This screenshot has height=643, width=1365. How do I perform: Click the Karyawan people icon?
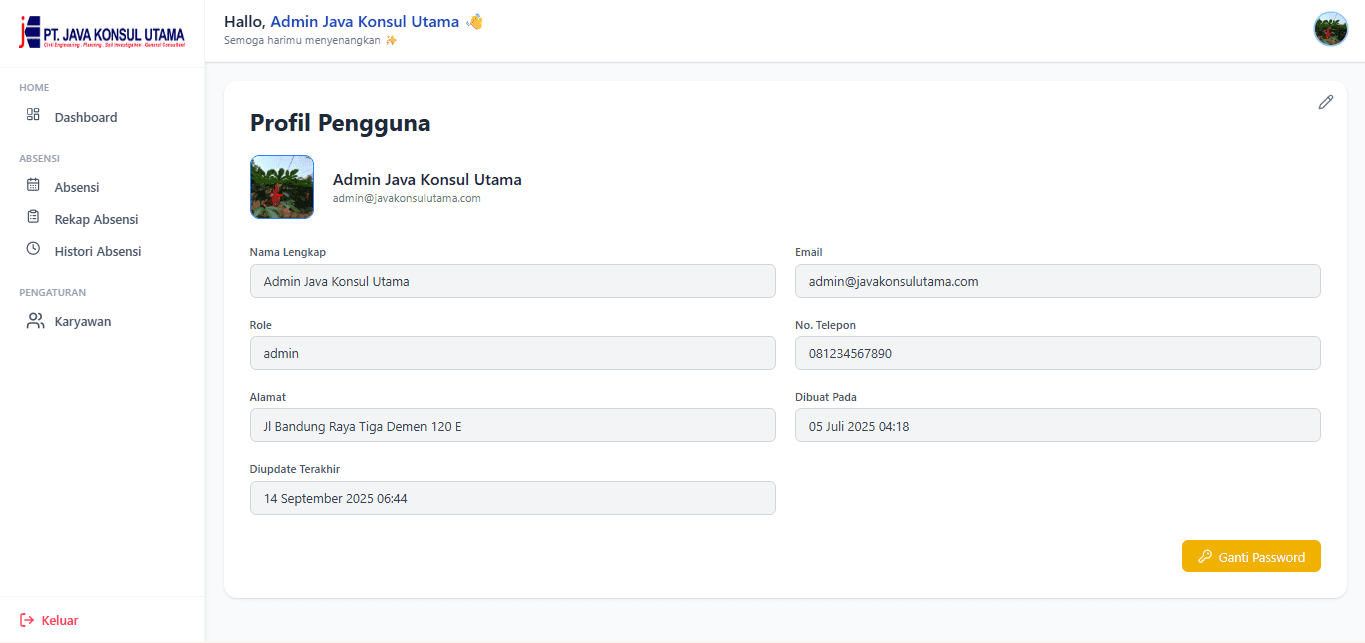[36, 321]
